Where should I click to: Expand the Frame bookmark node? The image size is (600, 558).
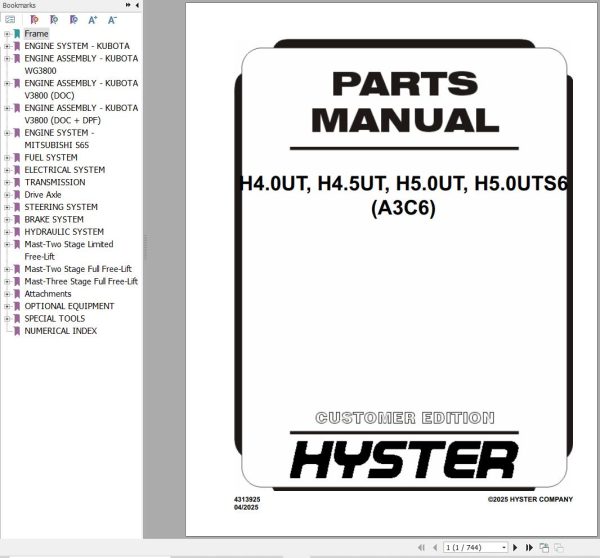pyautogui.click(x=7, y=34)
